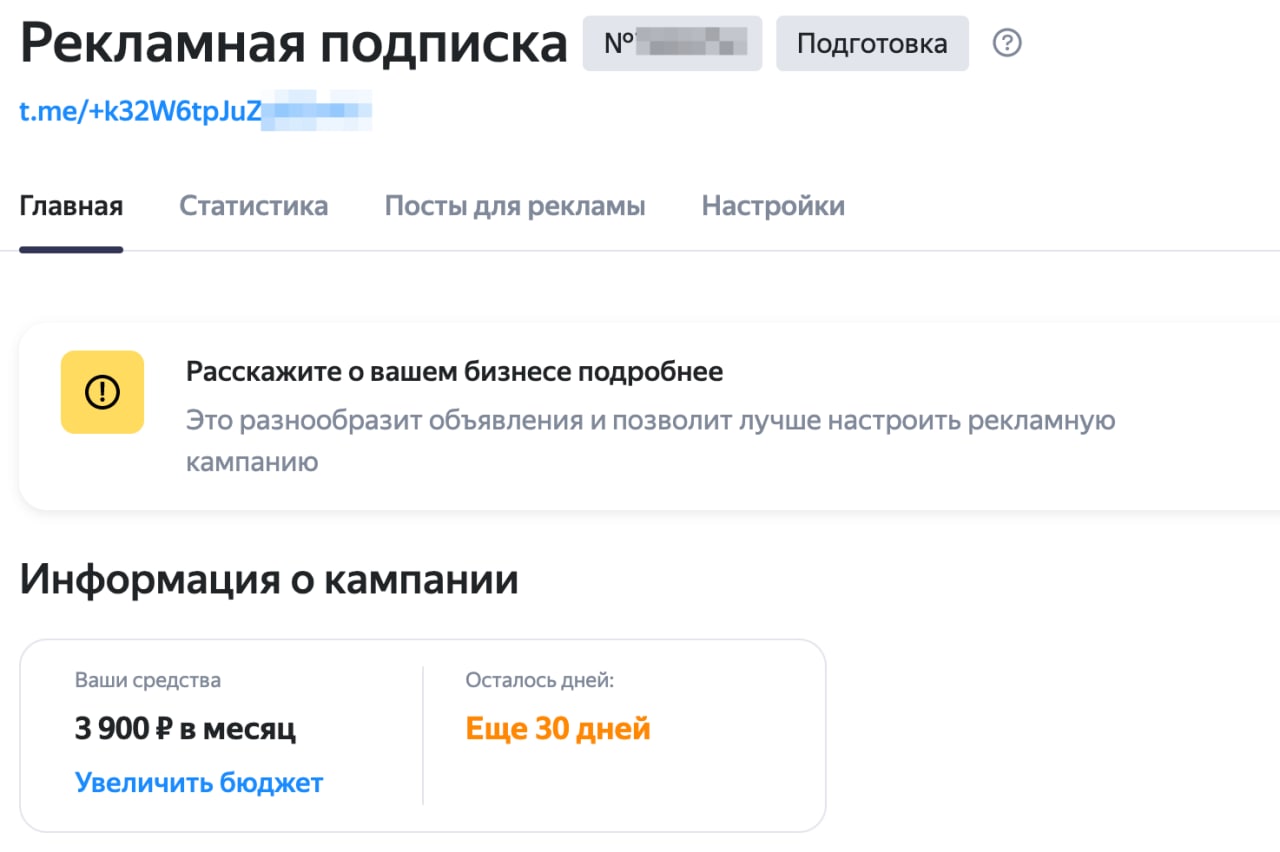Click the Увеличить бюджет link

(x=199, y=782)
